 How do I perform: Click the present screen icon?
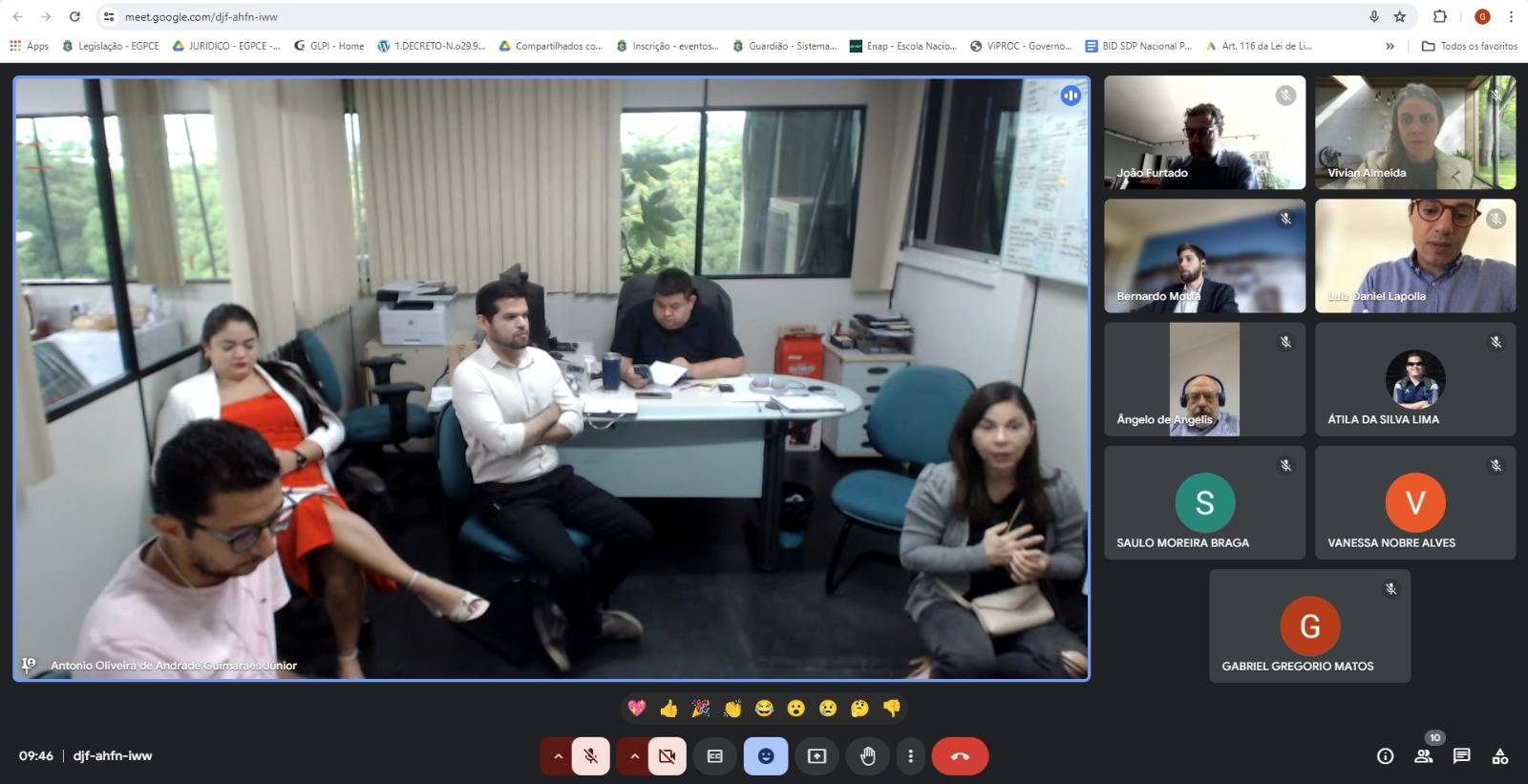pyautogui.click(x=817, y=756)
